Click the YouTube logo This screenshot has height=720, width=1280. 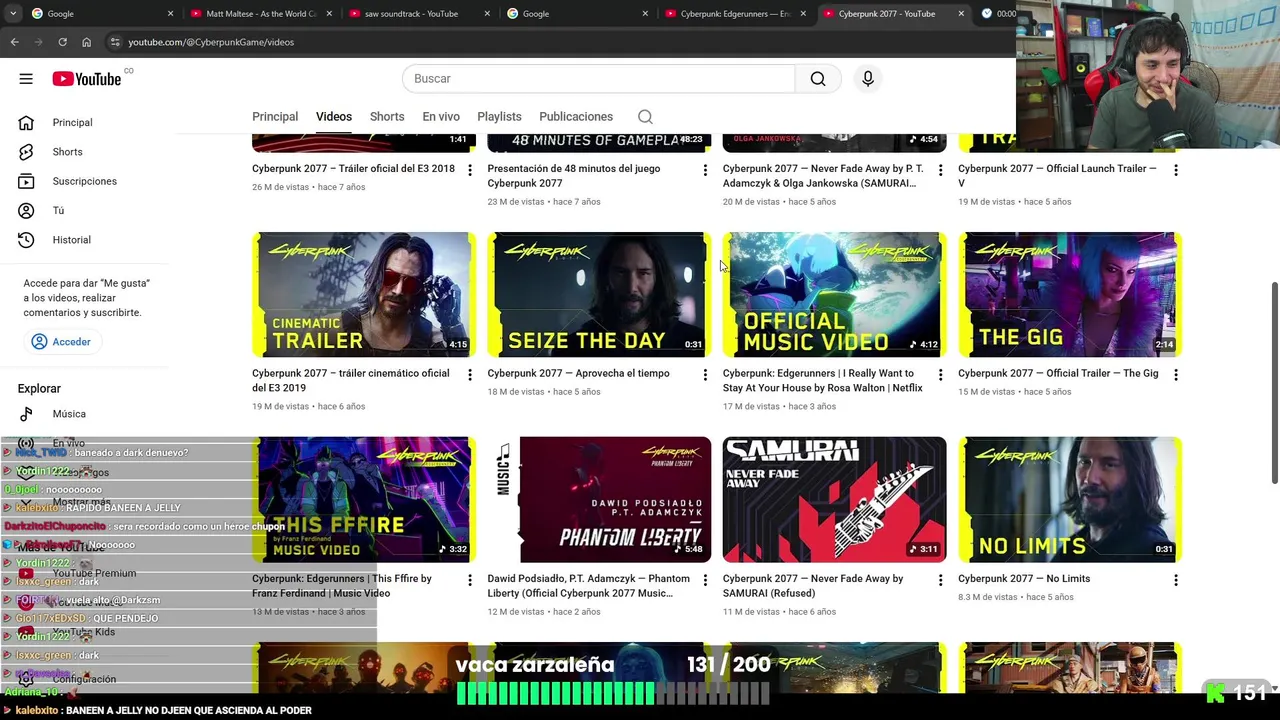point(87,79)
